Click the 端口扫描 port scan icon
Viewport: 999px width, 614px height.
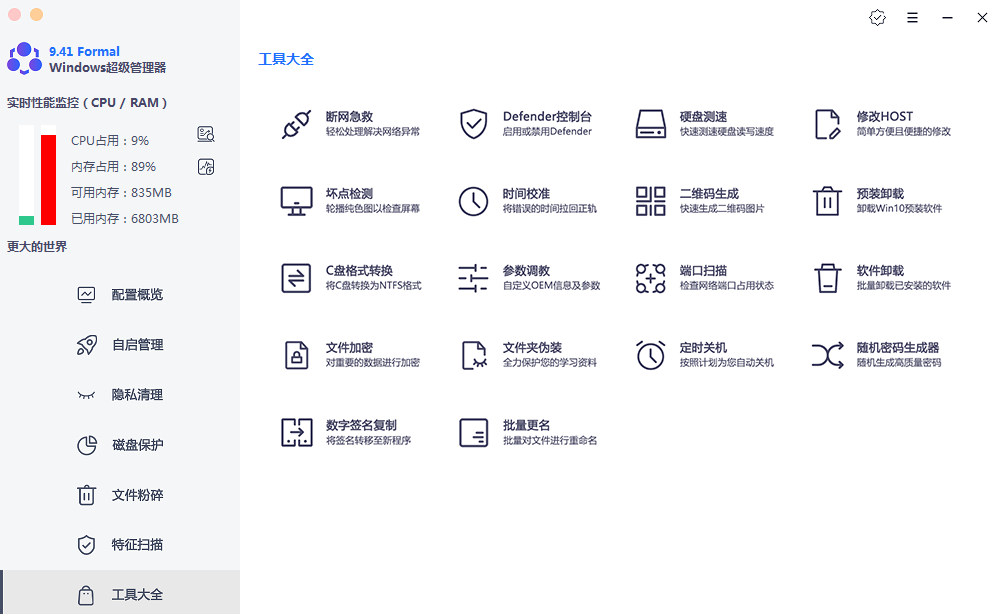point(651,278)
